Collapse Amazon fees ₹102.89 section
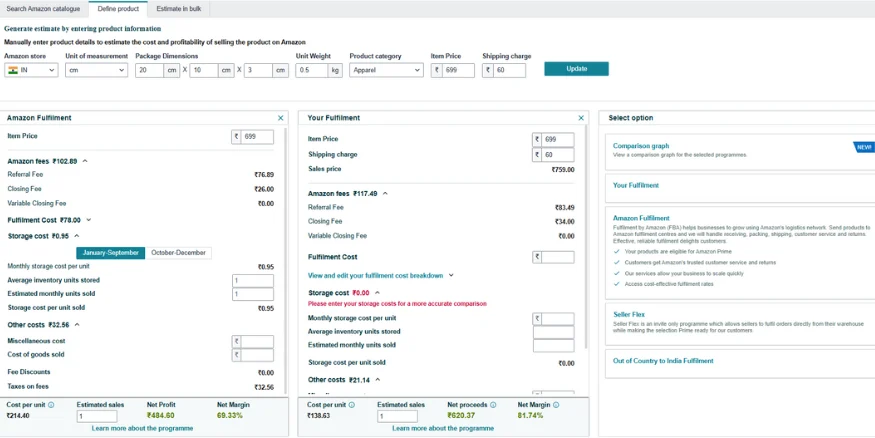 click(x=85, y=161)
